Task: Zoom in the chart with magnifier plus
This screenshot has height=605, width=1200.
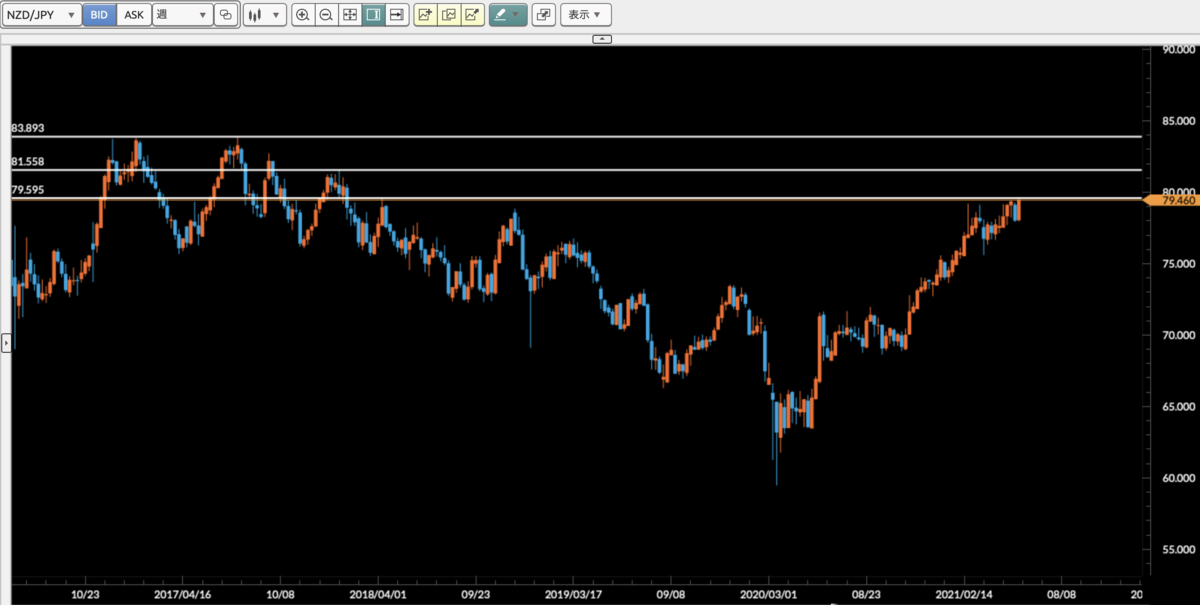Action: [x=303, y=15]
